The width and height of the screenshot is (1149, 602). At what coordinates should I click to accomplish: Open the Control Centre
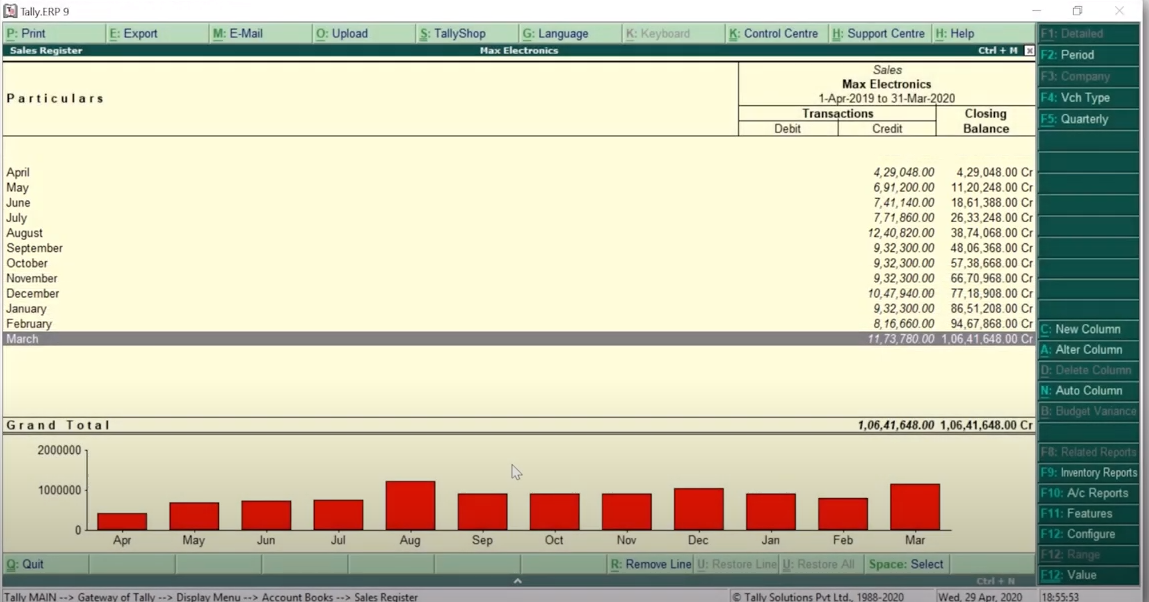[x=774, y=33]
